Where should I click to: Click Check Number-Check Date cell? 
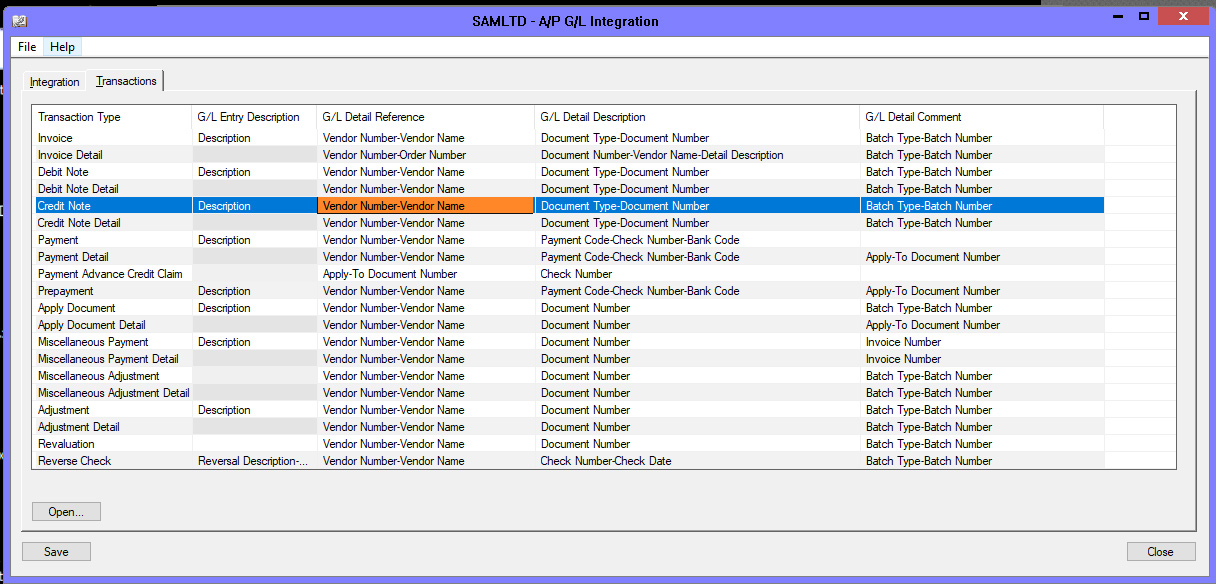697,461
